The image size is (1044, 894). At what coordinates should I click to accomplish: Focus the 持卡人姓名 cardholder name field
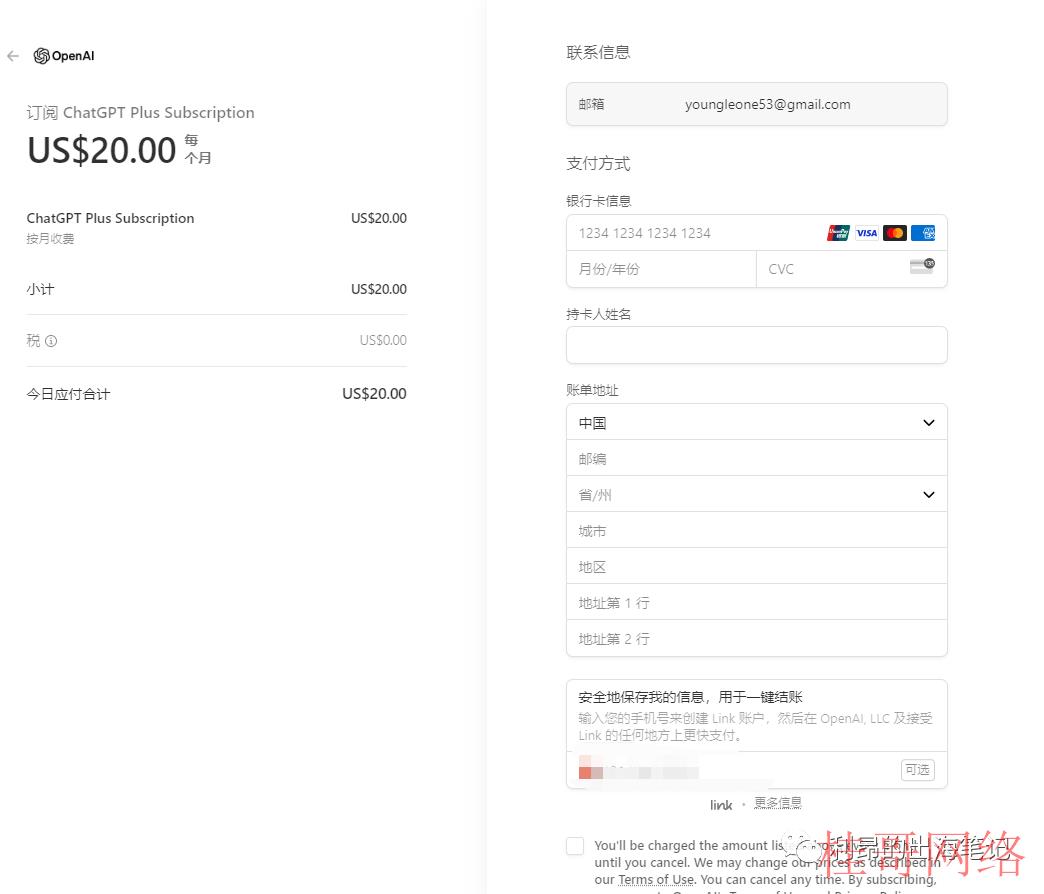756,345
